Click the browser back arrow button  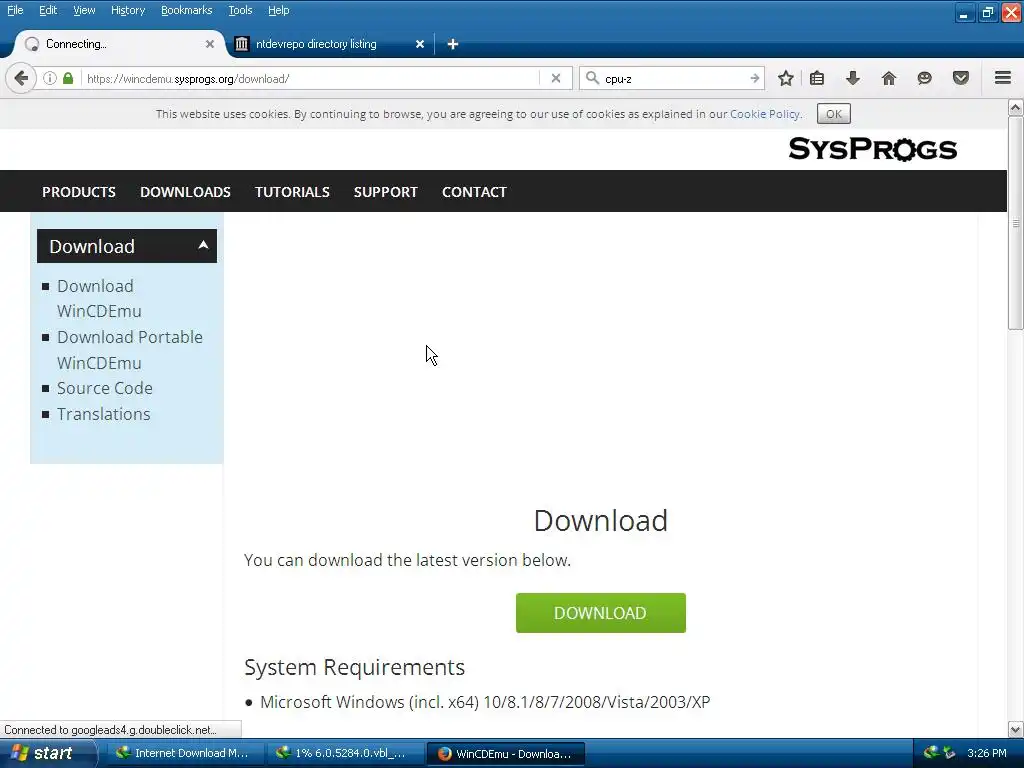pyautogui.click(x=21, y=78)
